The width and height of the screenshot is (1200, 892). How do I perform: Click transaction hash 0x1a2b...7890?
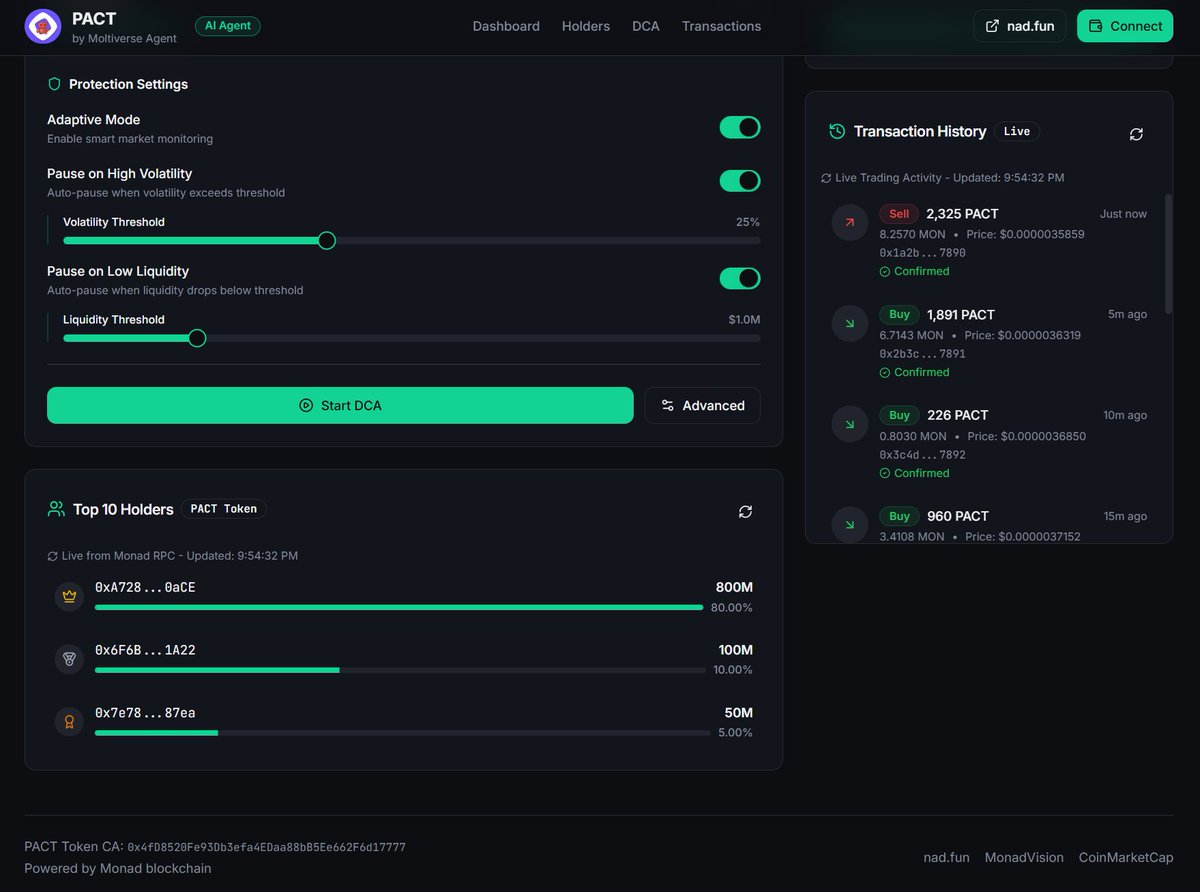pos(922,253)
